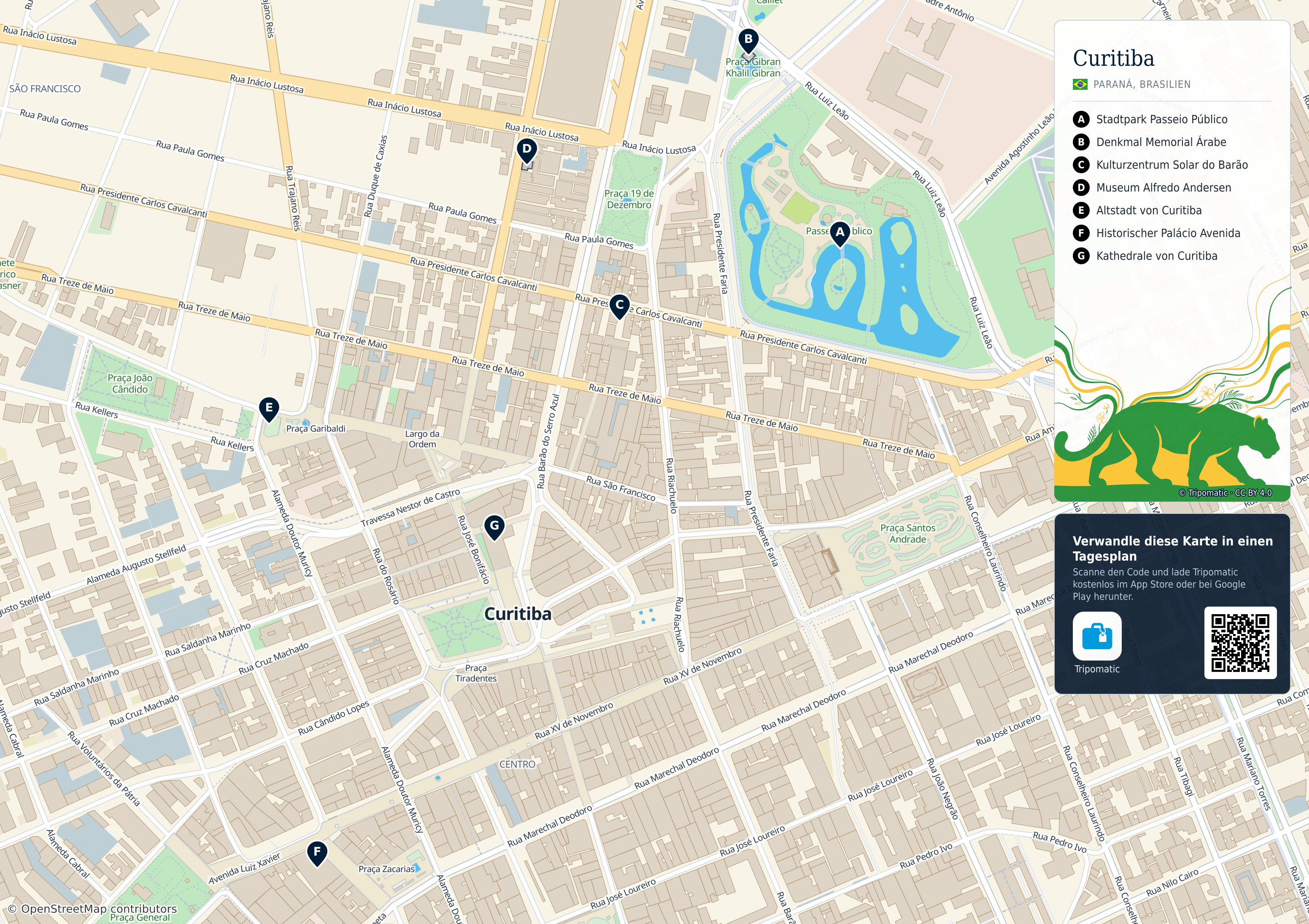Click the 'Praça 19 de Dezembro' label
The width and height of the screenshot is (1309, 924).
(629, 199)
